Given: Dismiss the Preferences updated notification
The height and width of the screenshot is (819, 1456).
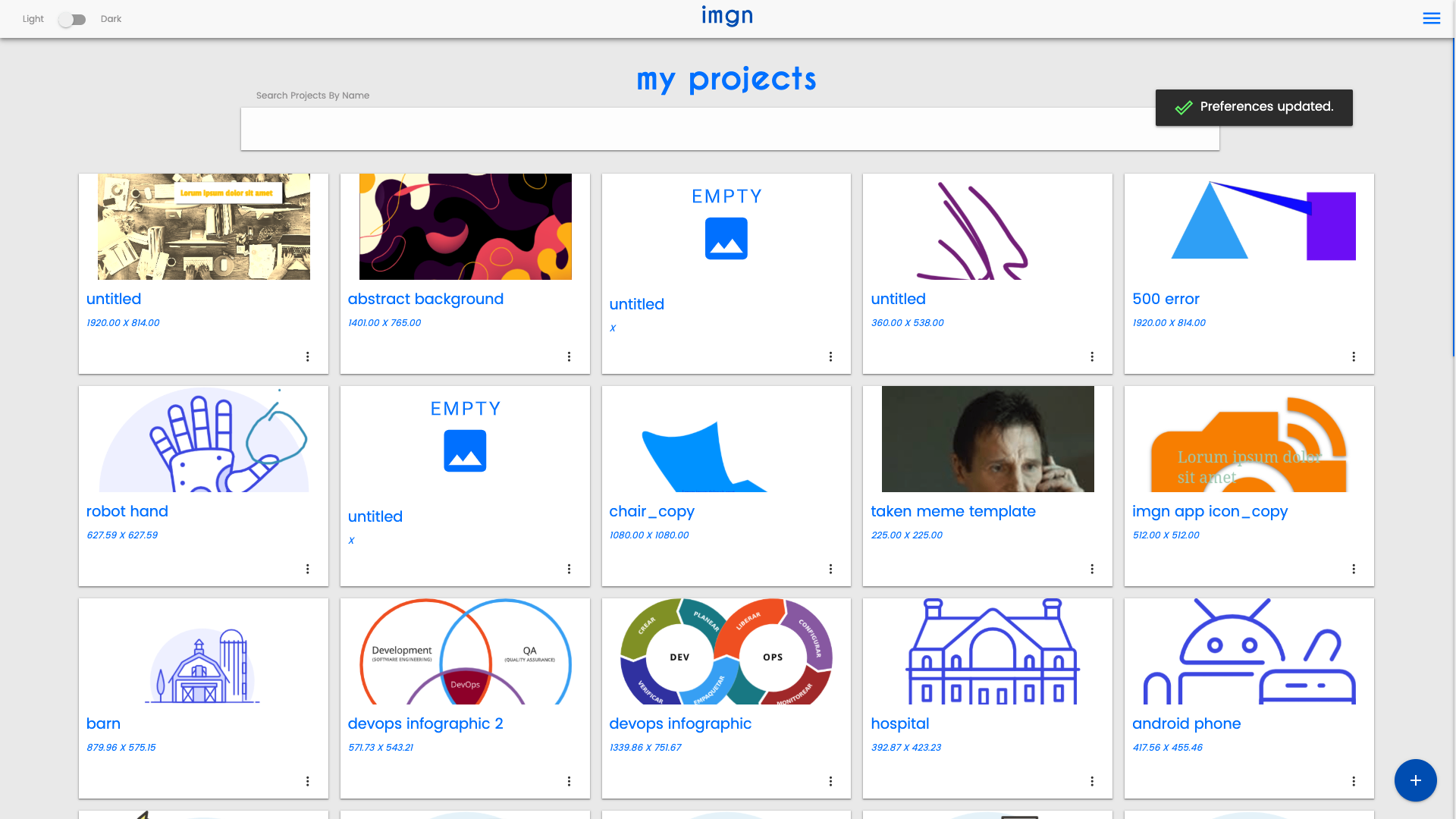Looking at the screenshot, I should (x=1254, y=107).
